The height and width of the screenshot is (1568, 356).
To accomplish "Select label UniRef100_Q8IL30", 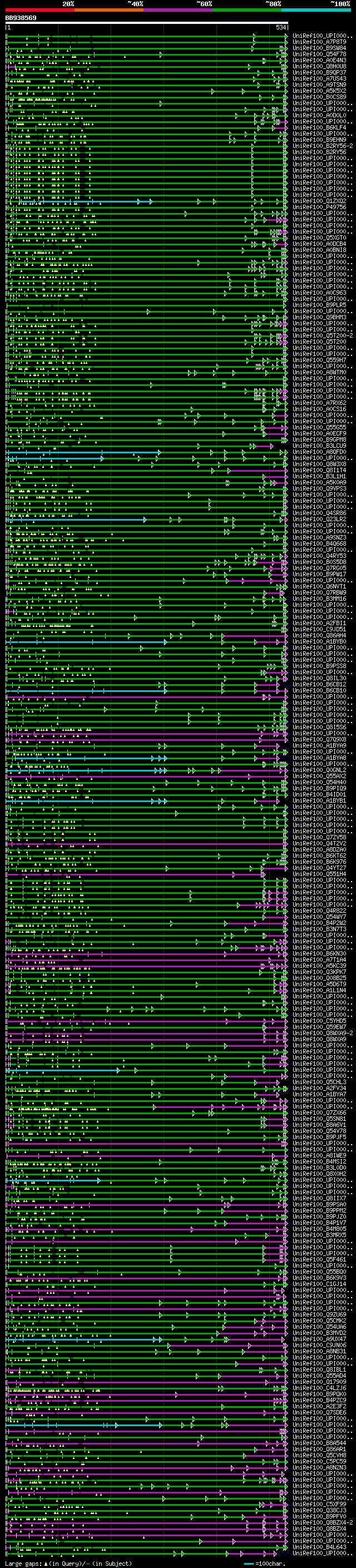I will point(319,678).
